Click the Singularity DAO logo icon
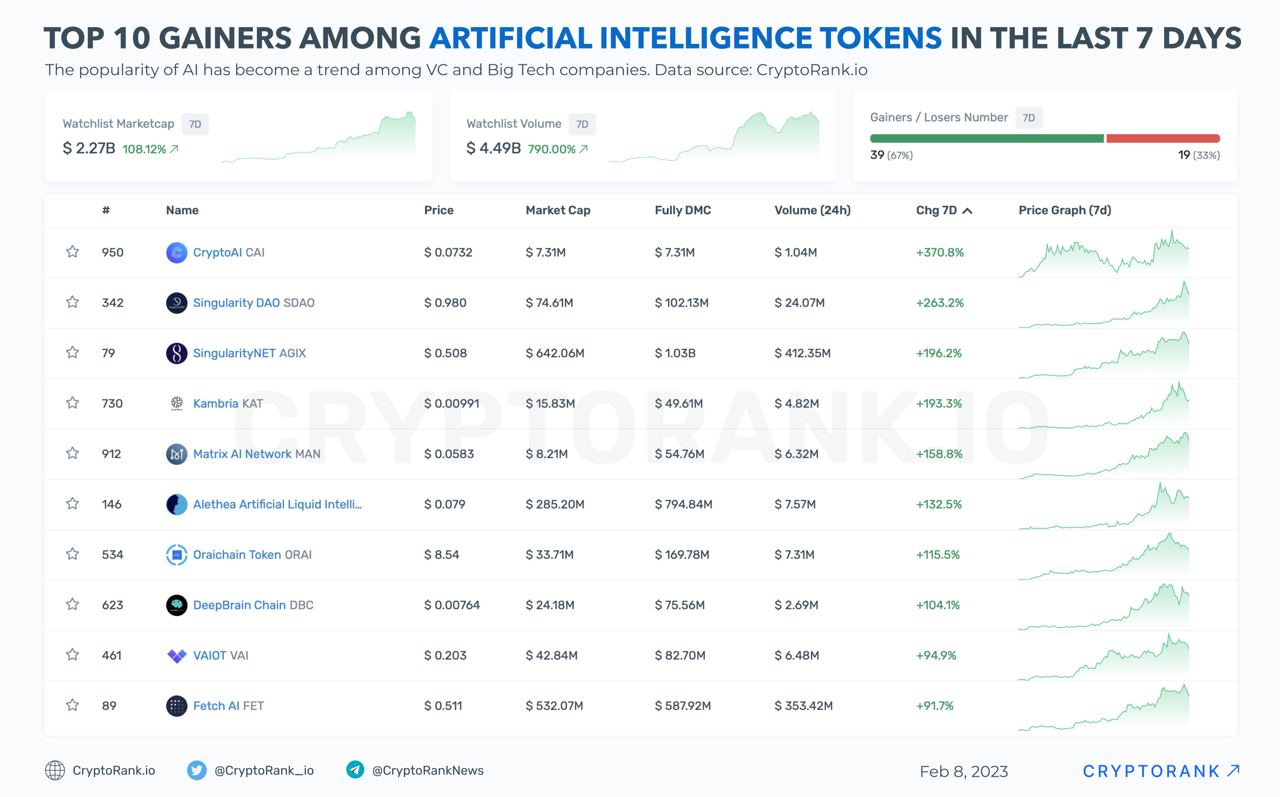Viewport: 1280px width, 797px height. pos(176,303)
